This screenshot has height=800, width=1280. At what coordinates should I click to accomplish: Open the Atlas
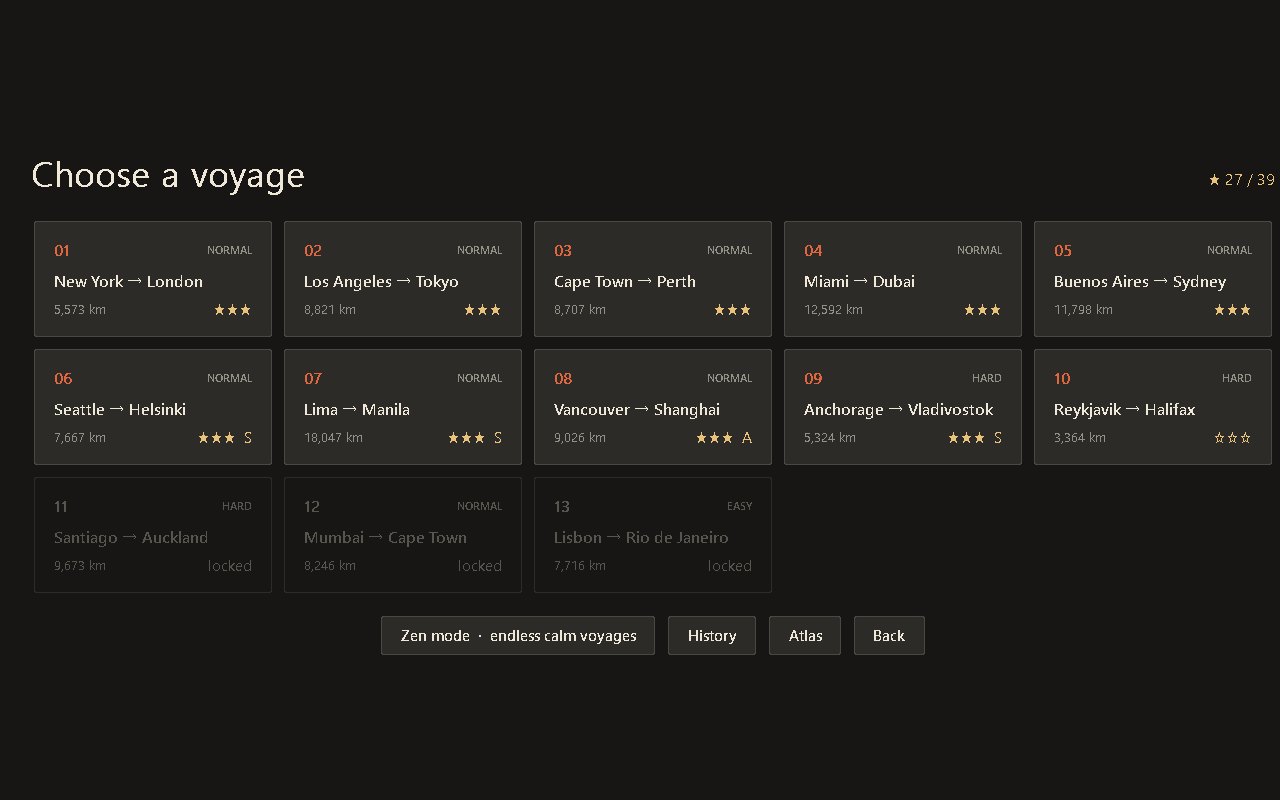(805, 636)
